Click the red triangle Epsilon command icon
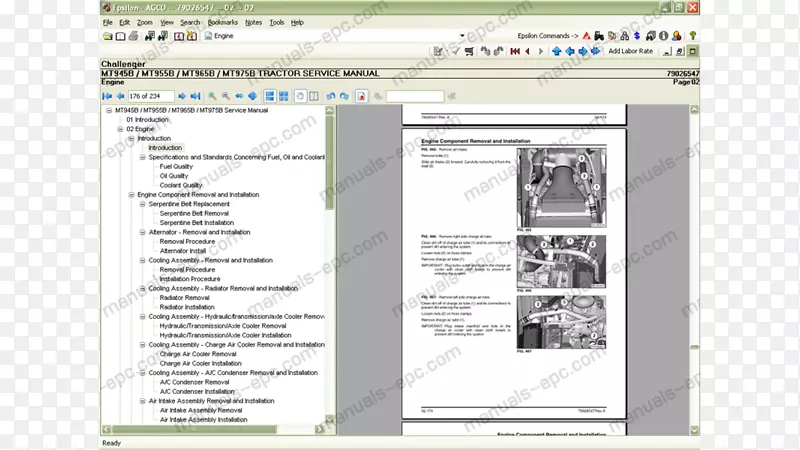The image size is (800, 450). [586, 36]
